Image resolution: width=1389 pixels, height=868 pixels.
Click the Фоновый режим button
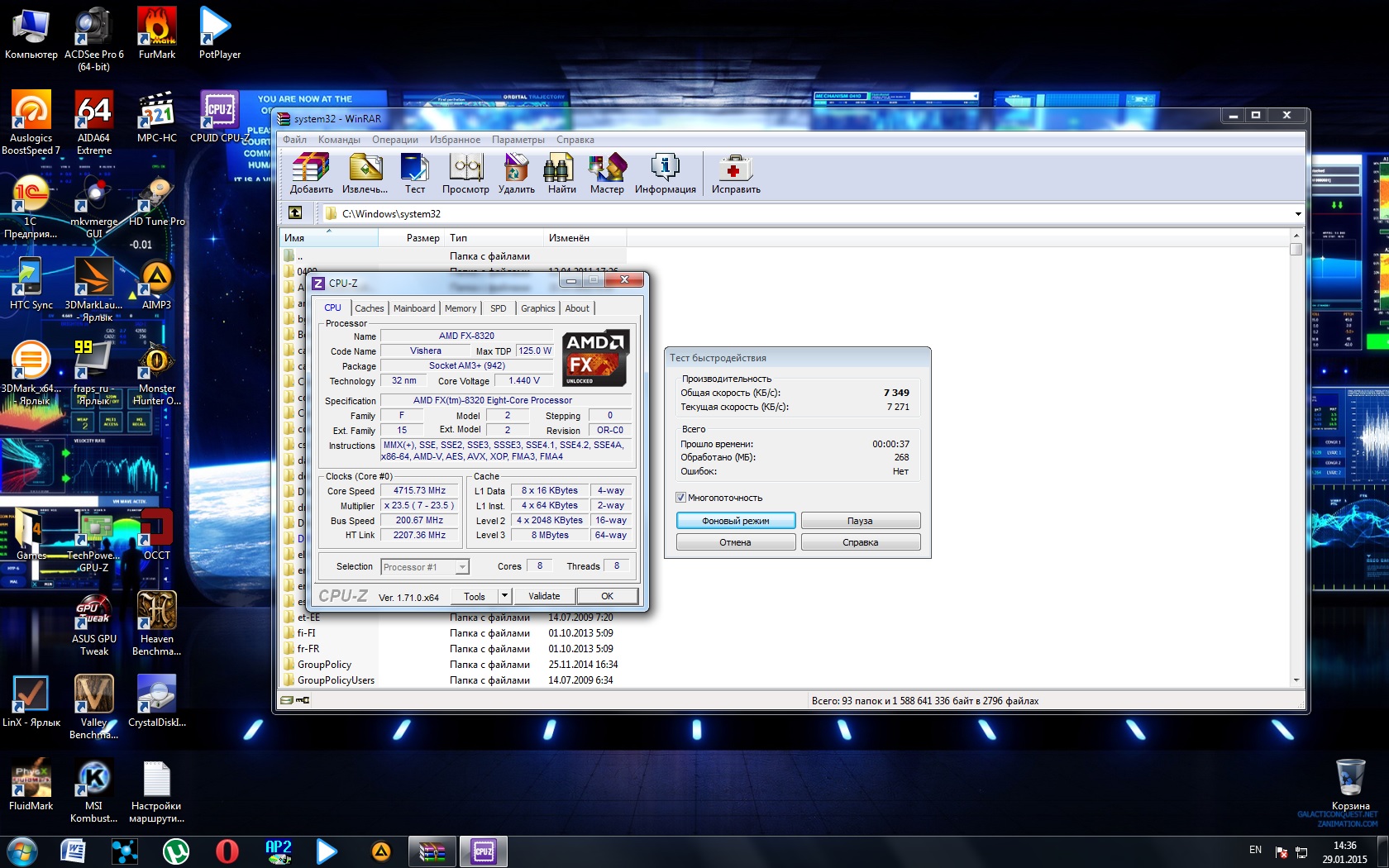tap(735, 521)
